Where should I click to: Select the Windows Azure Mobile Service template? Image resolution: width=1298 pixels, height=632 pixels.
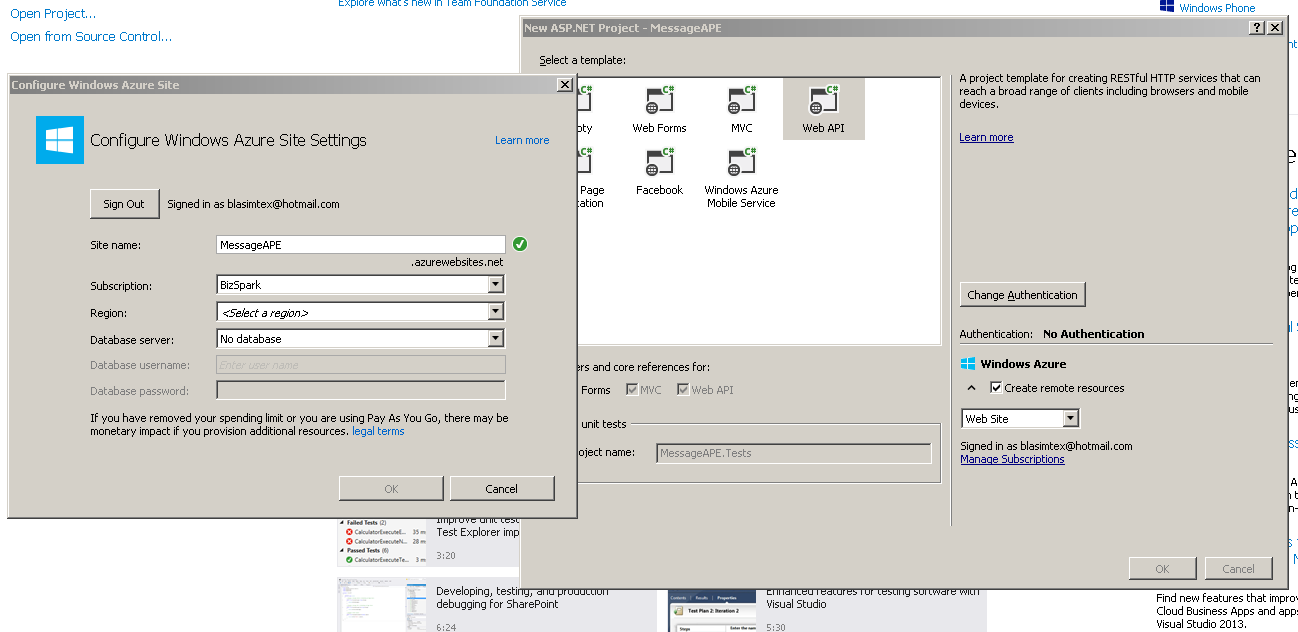(741, 163)
